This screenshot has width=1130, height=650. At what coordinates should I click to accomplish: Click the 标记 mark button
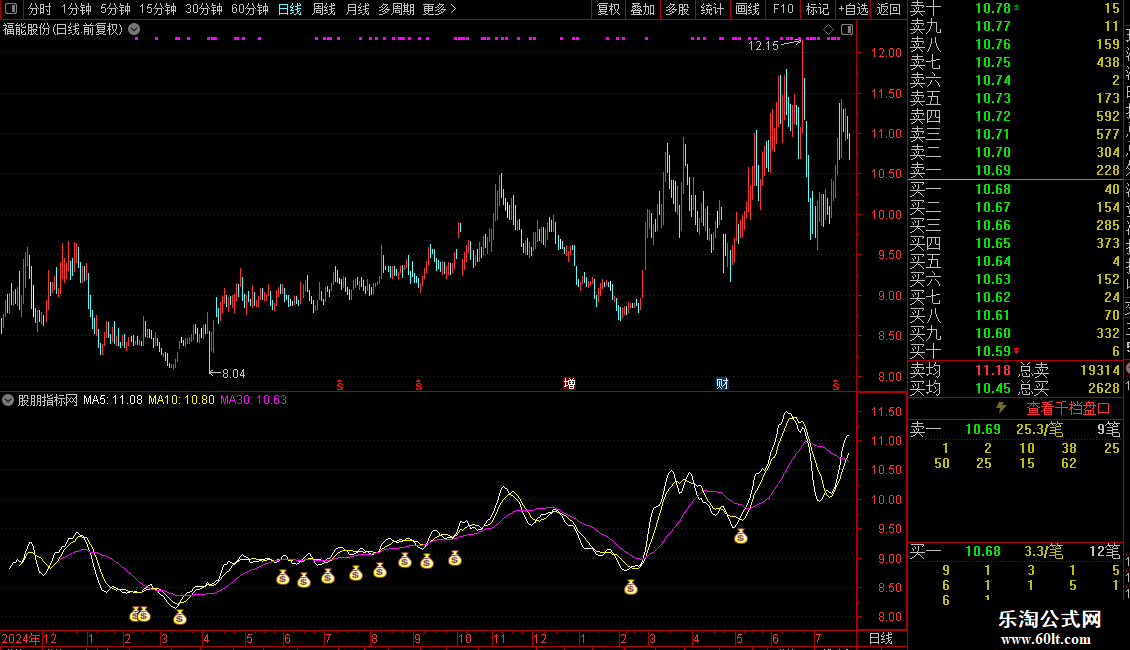pyautogui.click(x=817, y=9)
